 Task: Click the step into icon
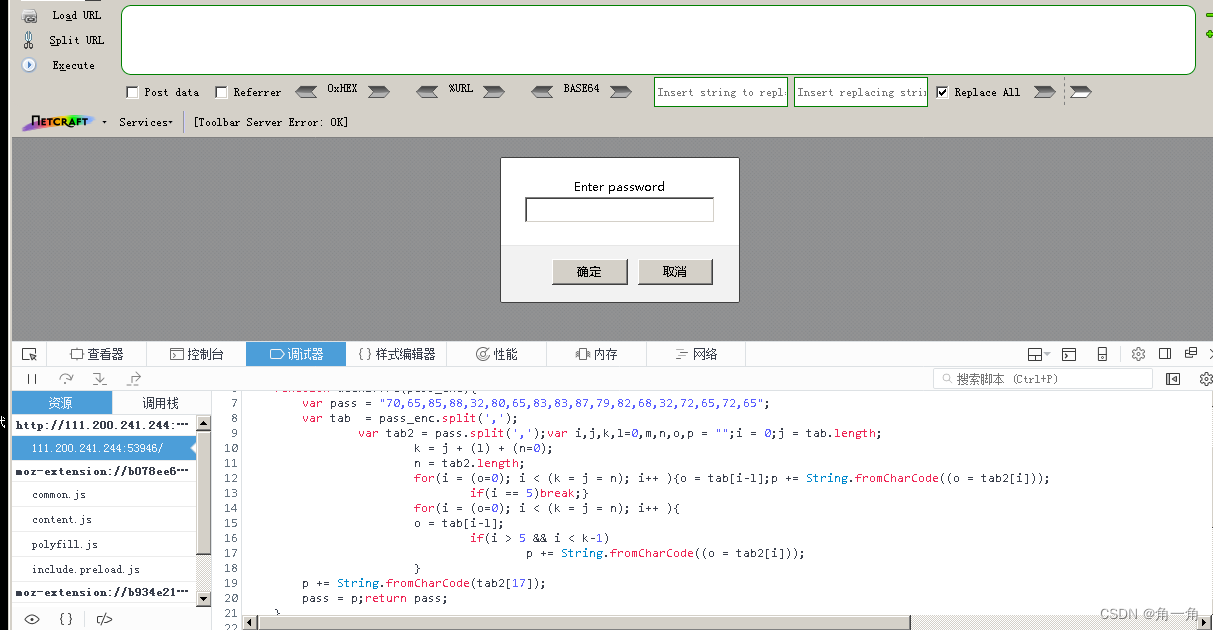pyautogui.click(x=99, y=378)
